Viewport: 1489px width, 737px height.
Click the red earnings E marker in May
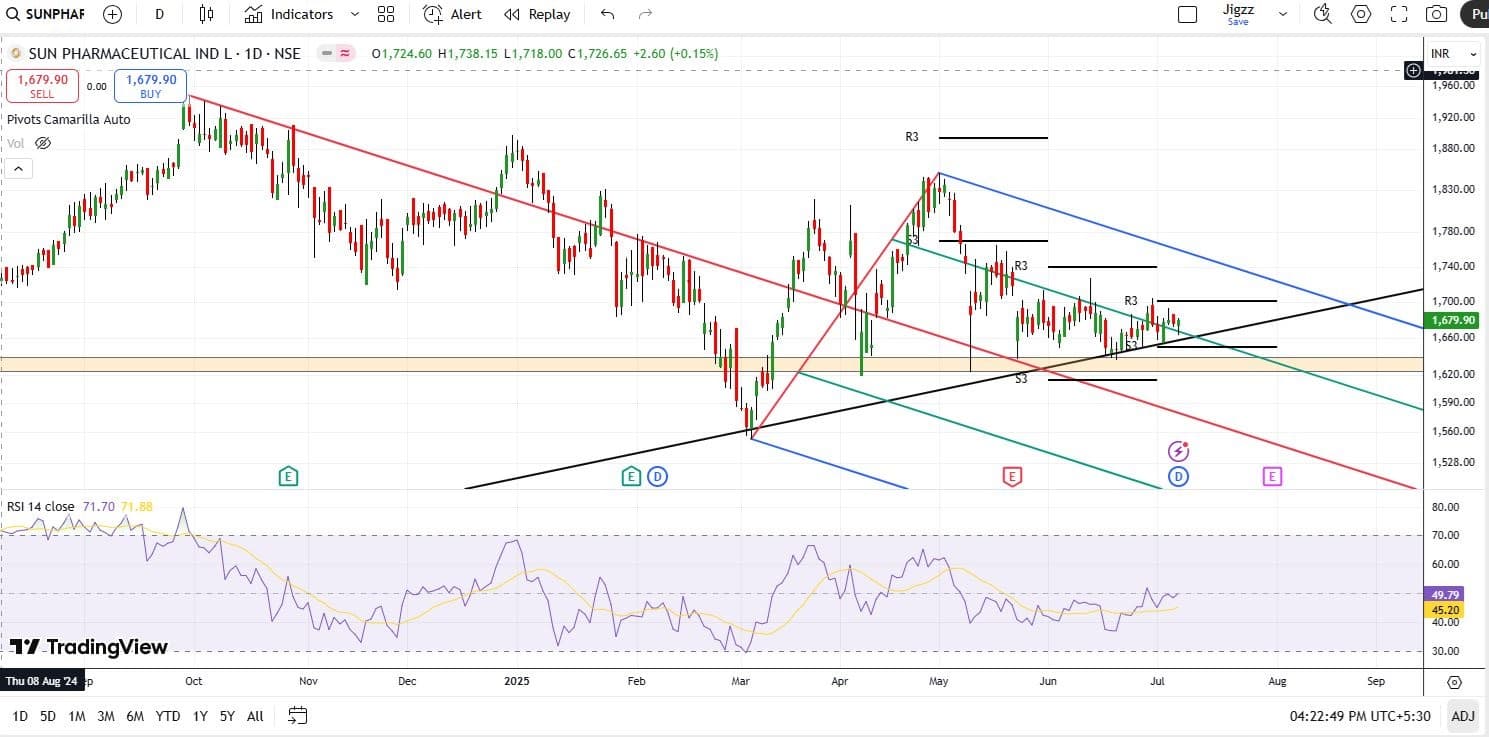pos(1012,476)
